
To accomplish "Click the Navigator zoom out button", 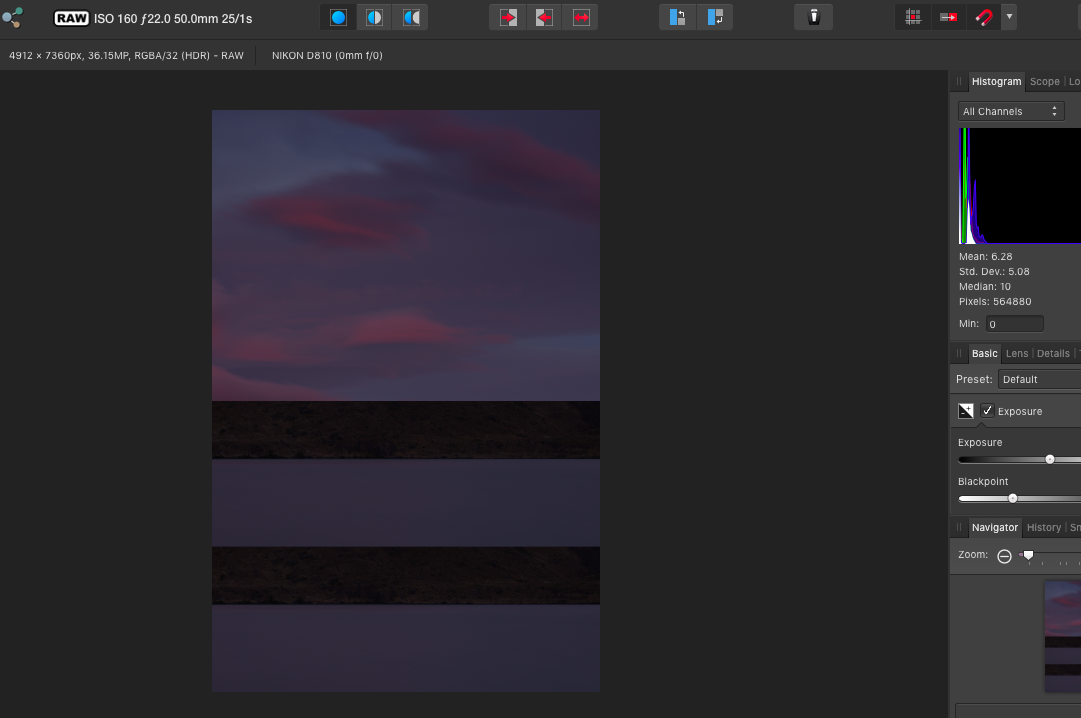I will 1004,555.
